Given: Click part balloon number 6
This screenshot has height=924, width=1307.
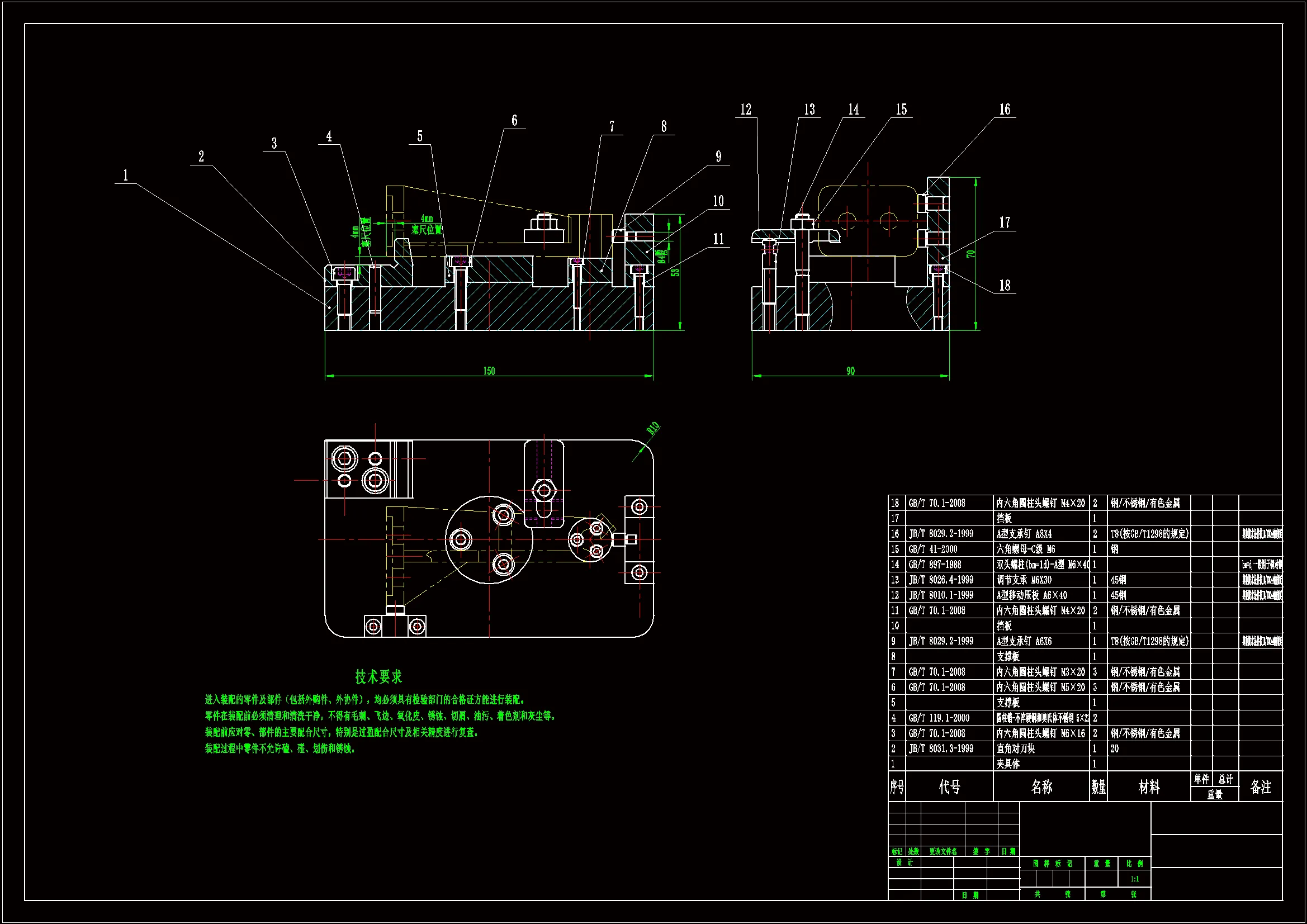Looking at the screenshot, I should (514, 120).
